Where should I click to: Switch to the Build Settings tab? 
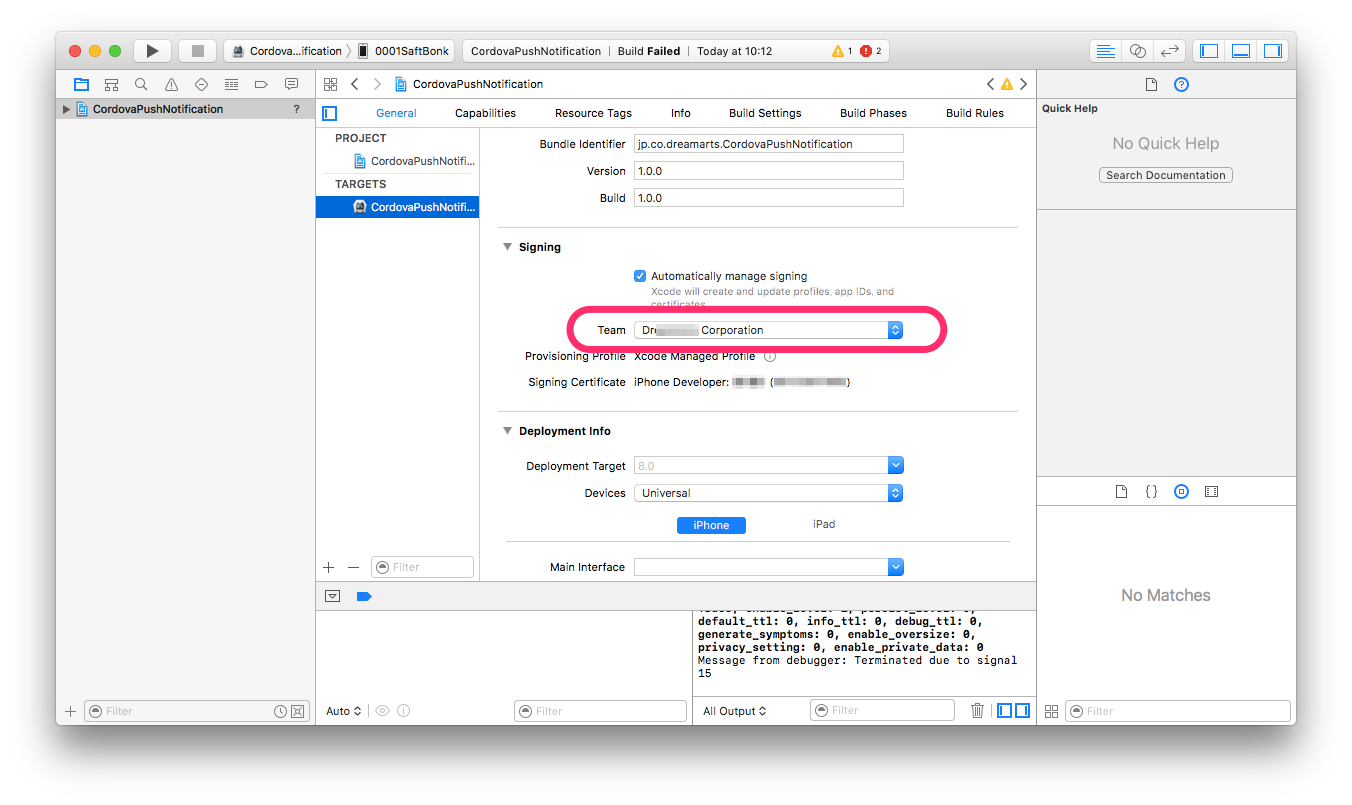pyautogui.click(x=765, y=113)
